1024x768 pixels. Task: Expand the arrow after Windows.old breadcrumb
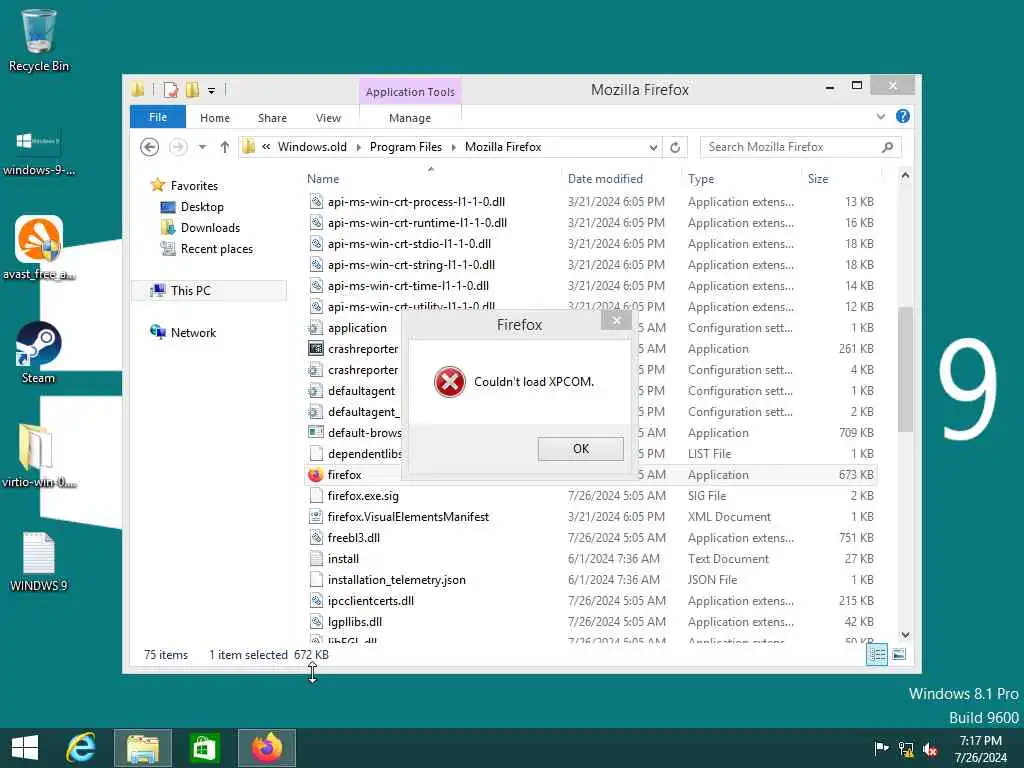pos(359,147)
